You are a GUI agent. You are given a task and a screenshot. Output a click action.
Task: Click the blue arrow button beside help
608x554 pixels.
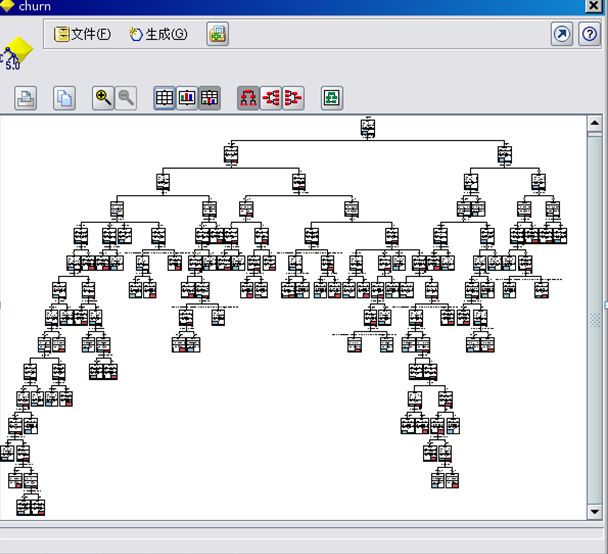pyautogui.click(x=562, y=34)
